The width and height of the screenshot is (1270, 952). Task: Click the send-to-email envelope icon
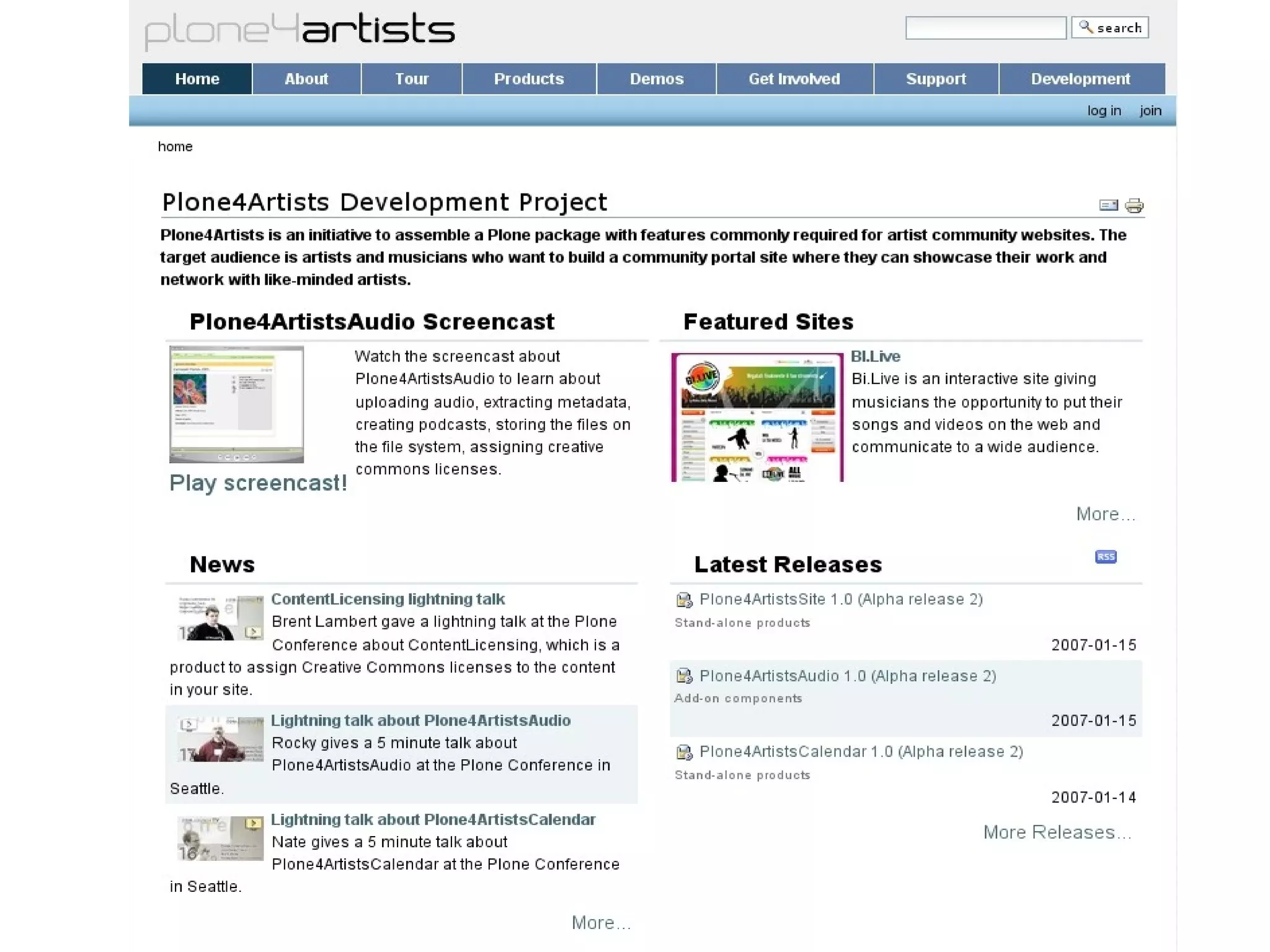(x=1108, y=205)
